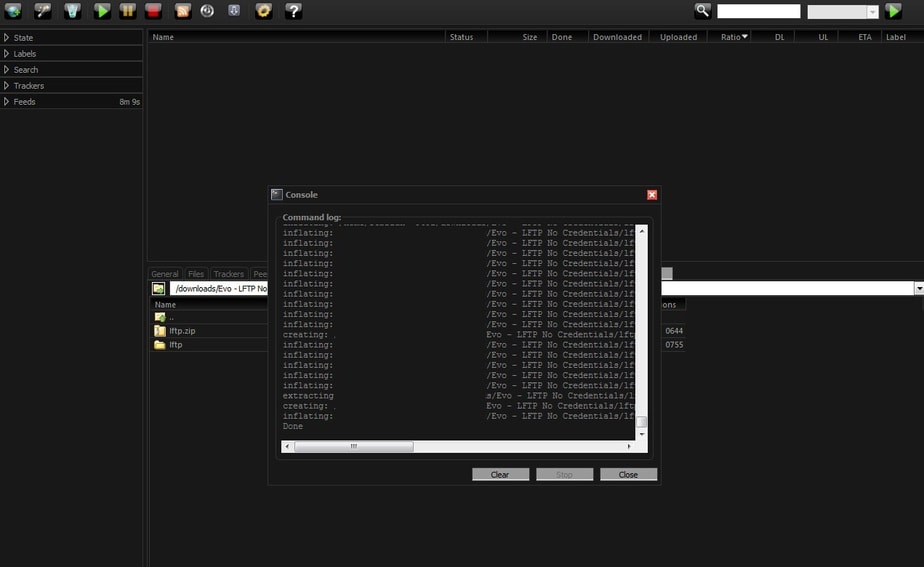Sort torrents by Status column header
Screen dimensions: 924x567
[466, 37]
